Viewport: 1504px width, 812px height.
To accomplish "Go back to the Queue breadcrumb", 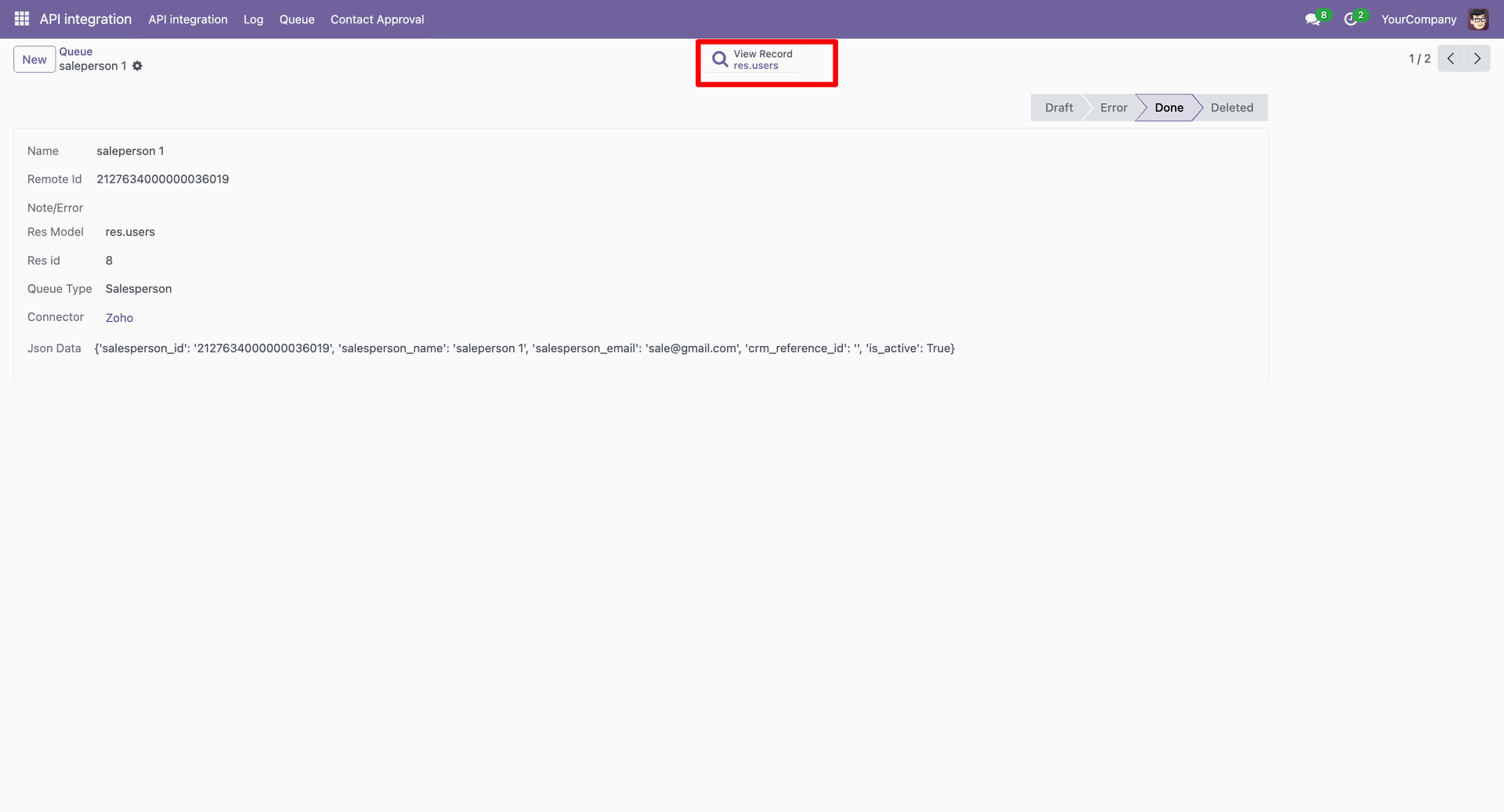I will [x=76, y=52].
